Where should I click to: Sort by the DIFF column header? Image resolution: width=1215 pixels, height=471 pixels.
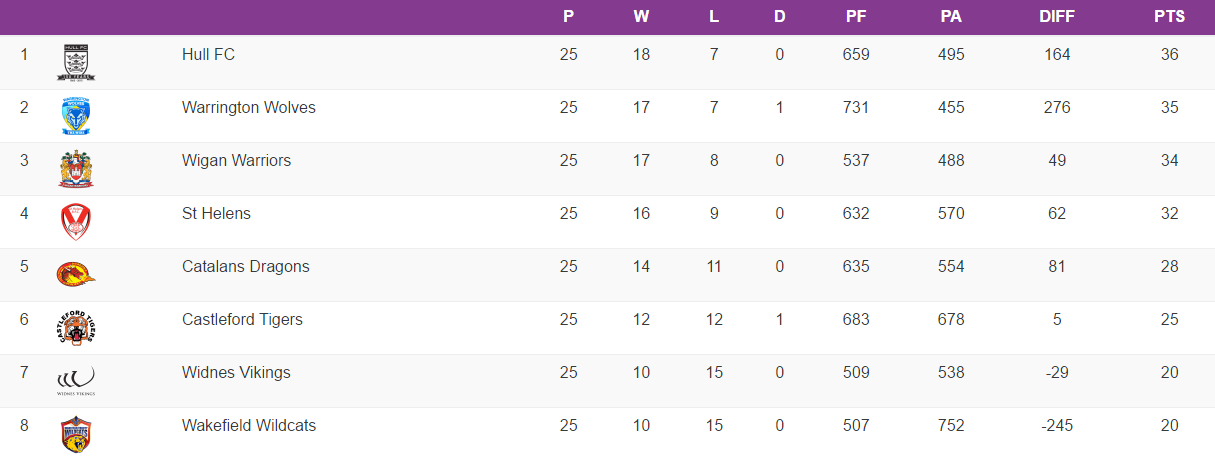(x=1056, y=16)
